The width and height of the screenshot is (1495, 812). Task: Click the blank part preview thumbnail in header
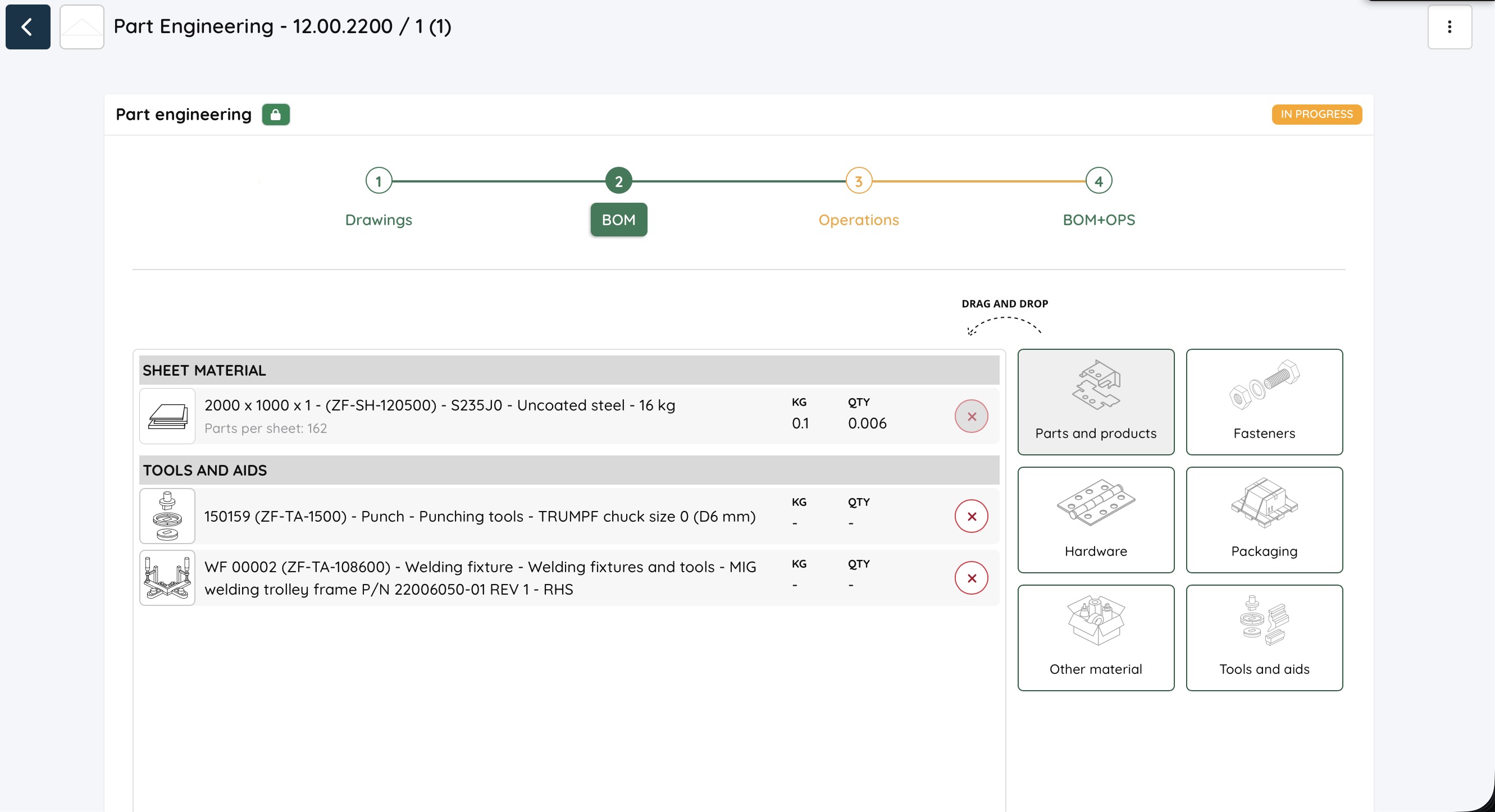click(82, 27)
